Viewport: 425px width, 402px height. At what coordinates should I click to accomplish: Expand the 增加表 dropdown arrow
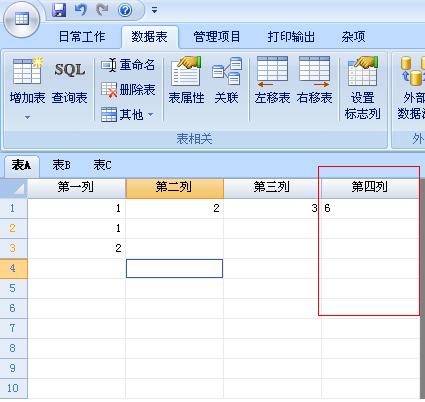[27, 117]
